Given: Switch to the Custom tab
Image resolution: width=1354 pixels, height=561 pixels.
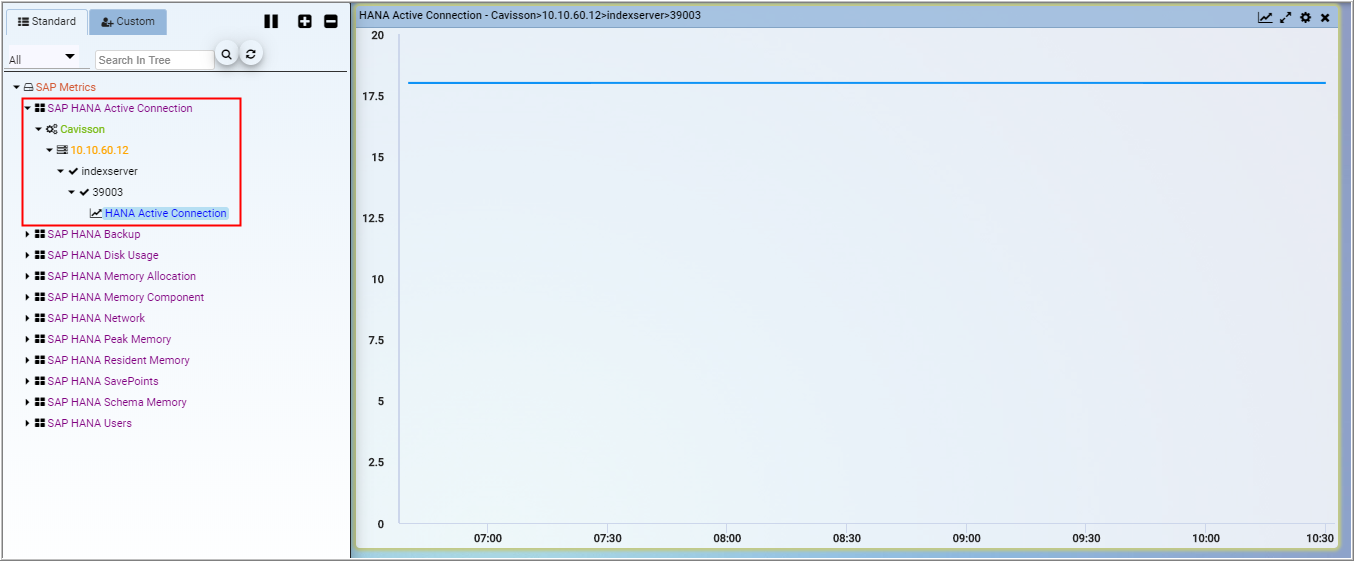Looking at the screenshot, I should 128,22.
